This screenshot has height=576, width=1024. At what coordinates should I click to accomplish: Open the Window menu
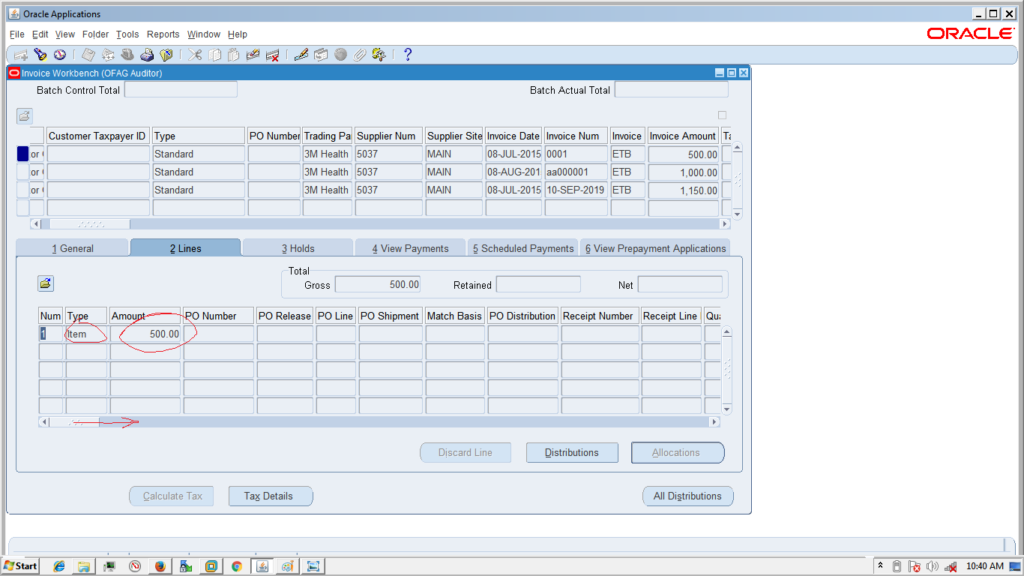[204, 34]
